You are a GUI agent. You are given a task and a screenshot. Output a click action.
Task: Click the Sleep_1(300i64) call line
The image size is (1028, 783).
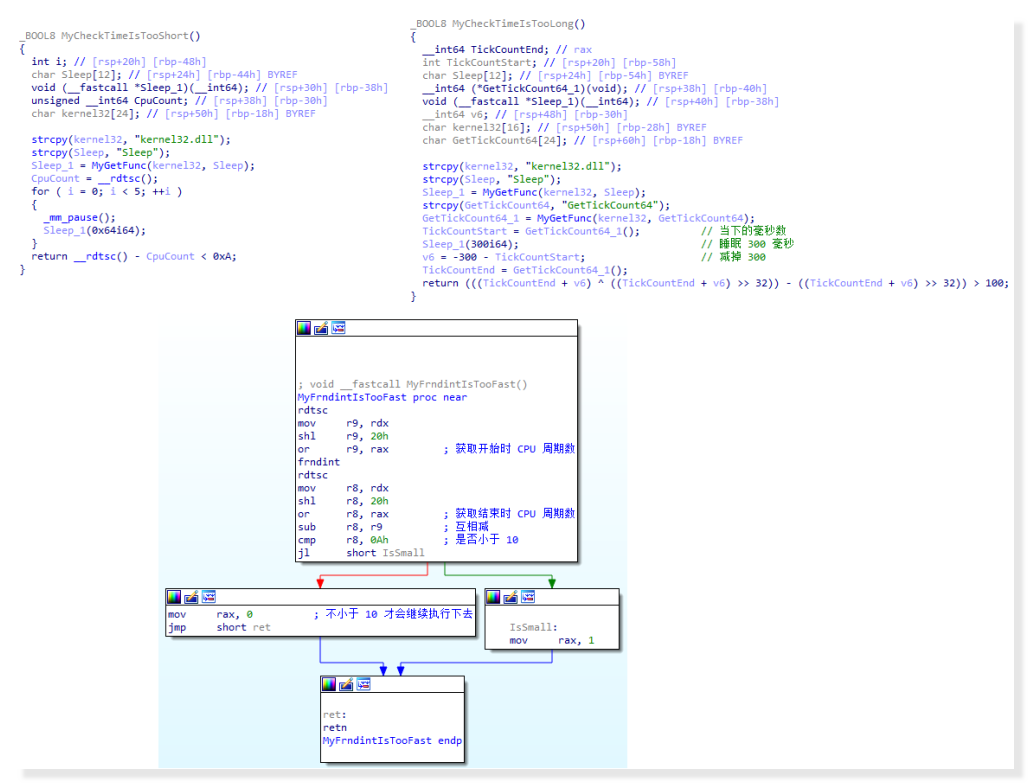470,244
